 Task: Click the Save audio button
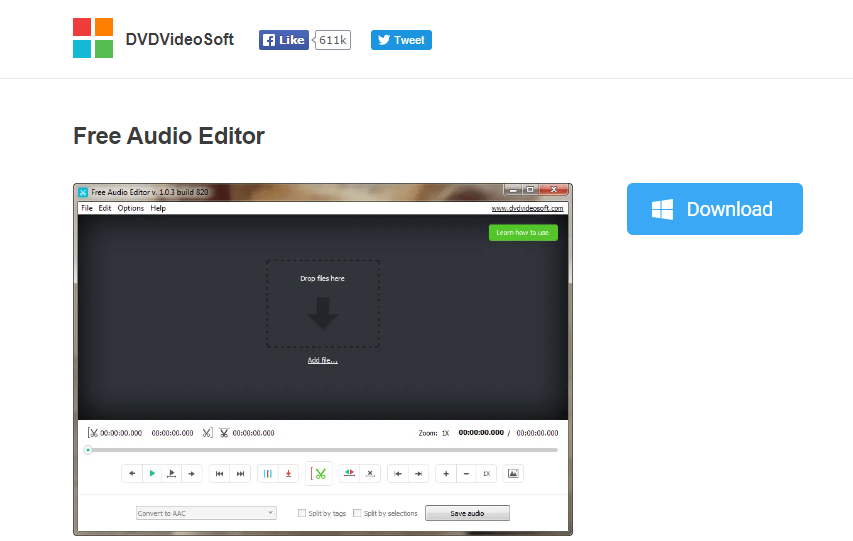click(x=467, y=513)
